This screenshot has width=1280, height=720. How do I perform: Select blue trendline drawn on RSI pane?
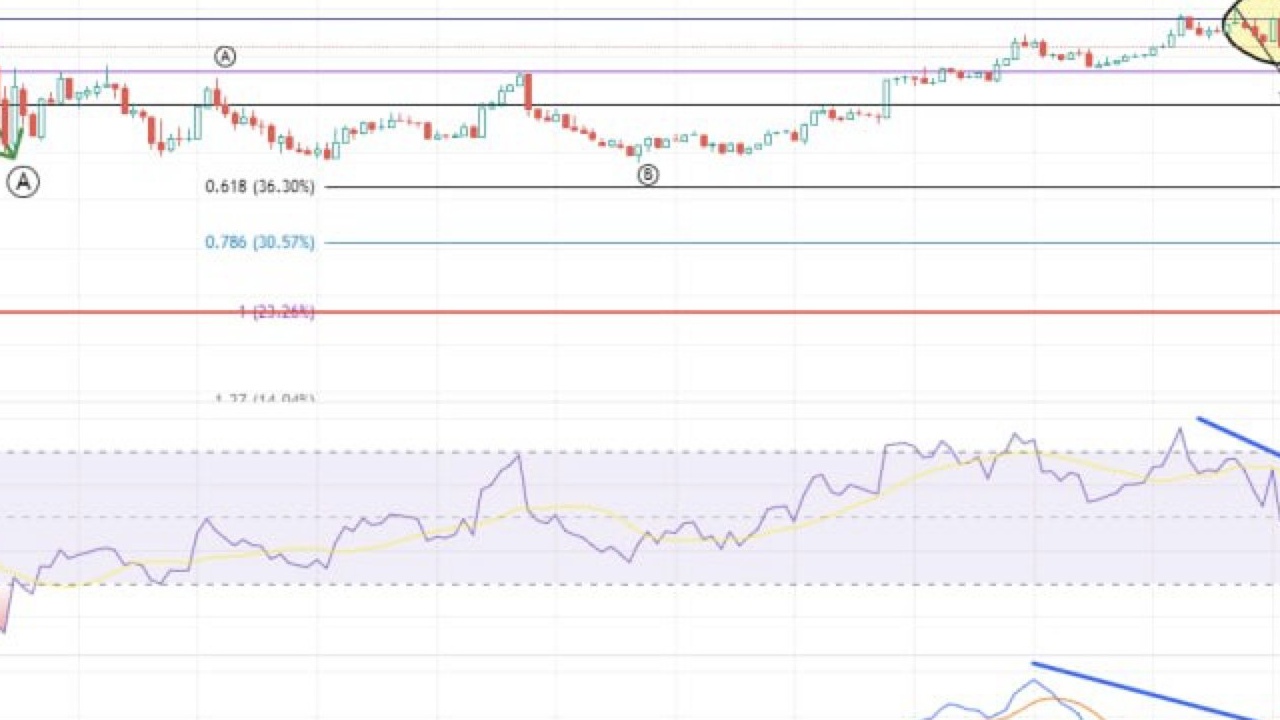point(1238,436)
